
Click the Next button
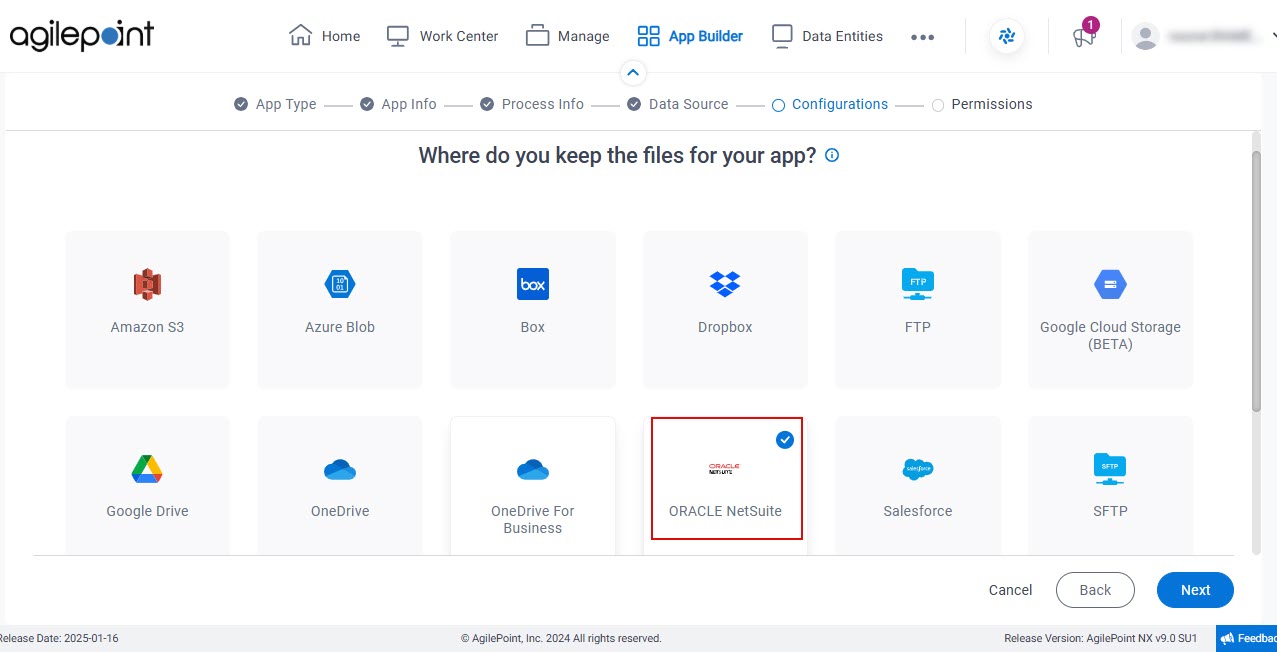(x=1195, y=590)
